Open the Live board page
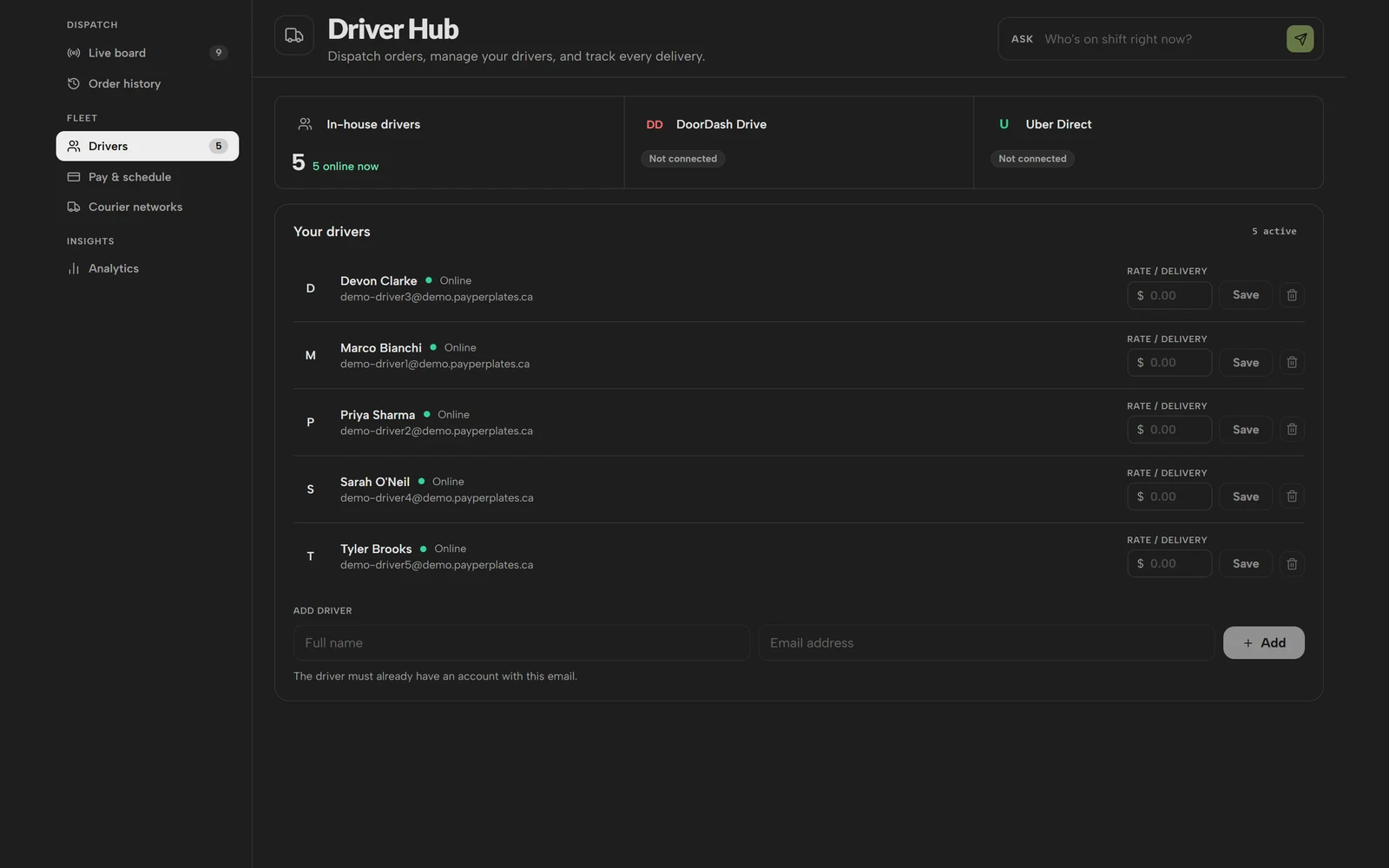 click(x=148, y=53)
